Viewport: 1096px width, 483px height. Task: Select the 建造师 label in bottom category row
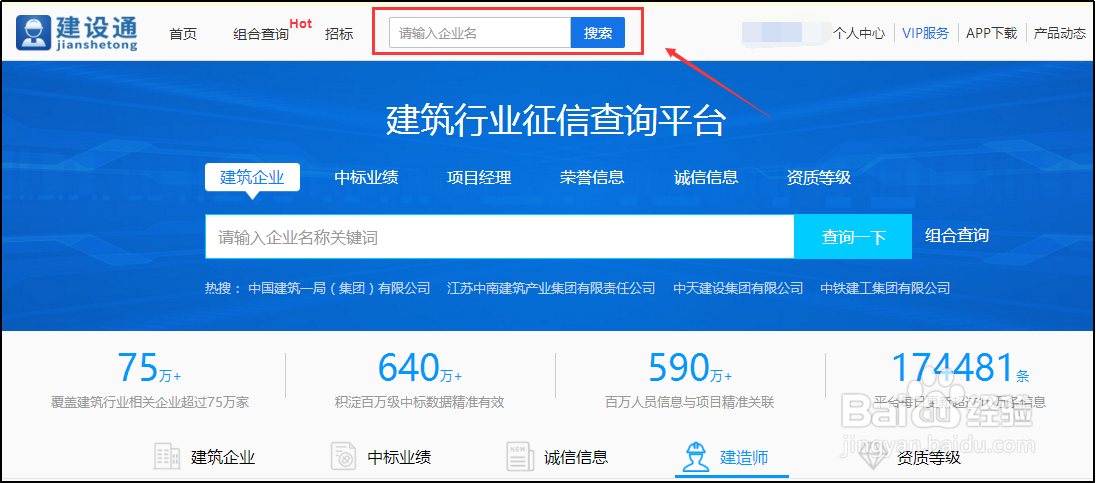(x=744, y=458)
